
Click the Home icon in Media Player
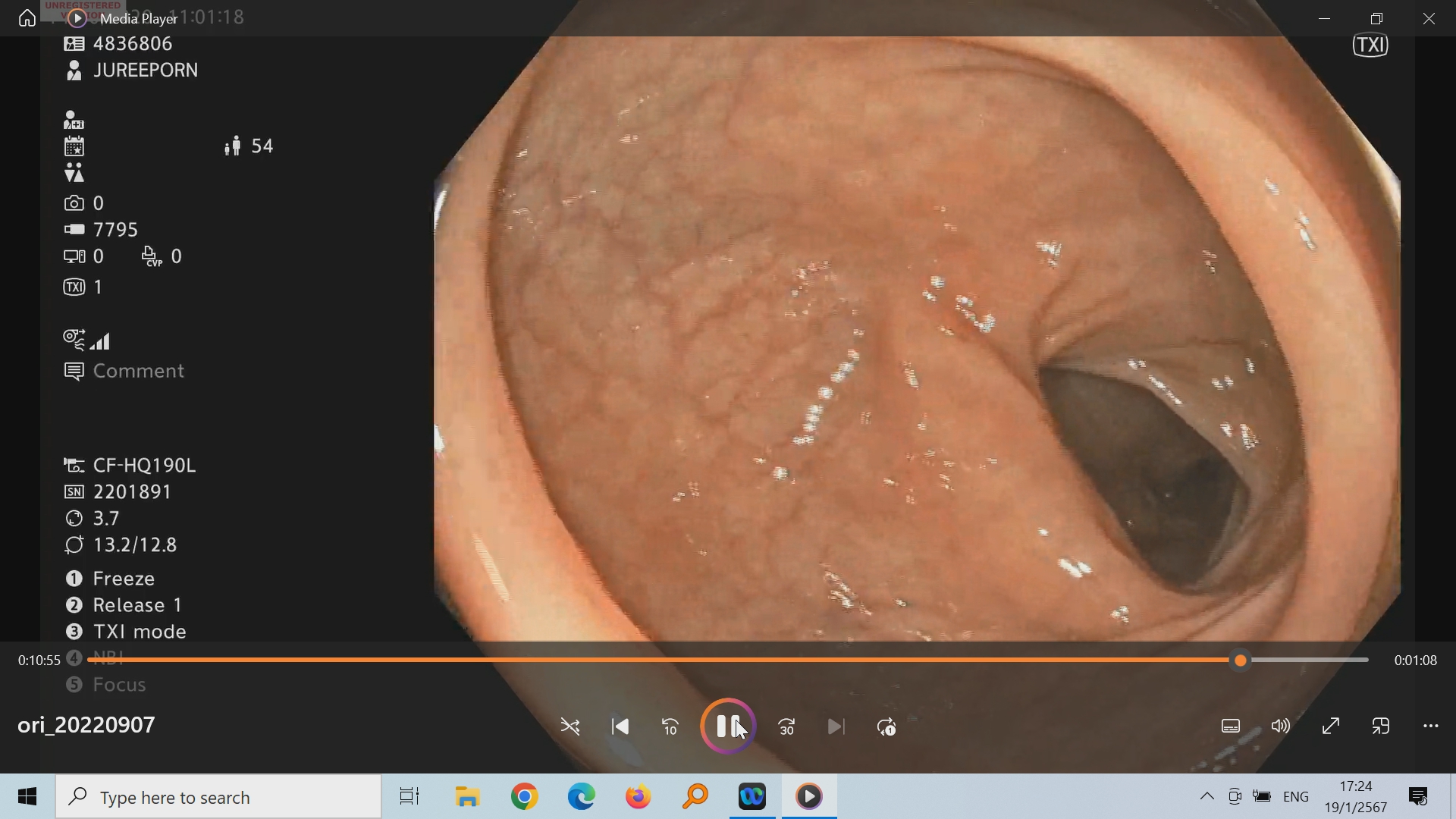point(27,18)
